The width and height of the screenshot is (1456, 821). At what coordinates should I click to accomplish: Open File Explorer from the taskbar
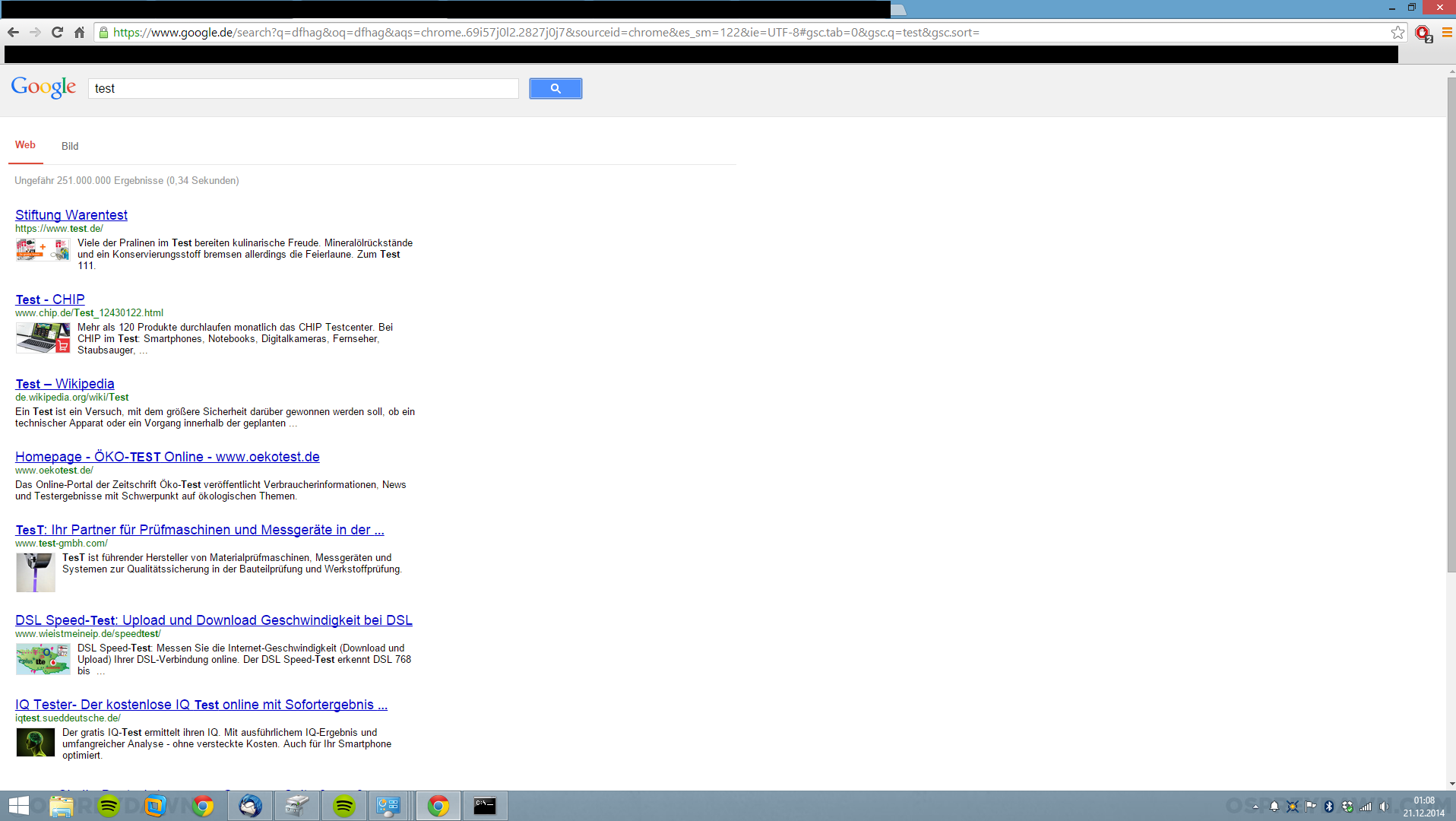click(62, 806)
